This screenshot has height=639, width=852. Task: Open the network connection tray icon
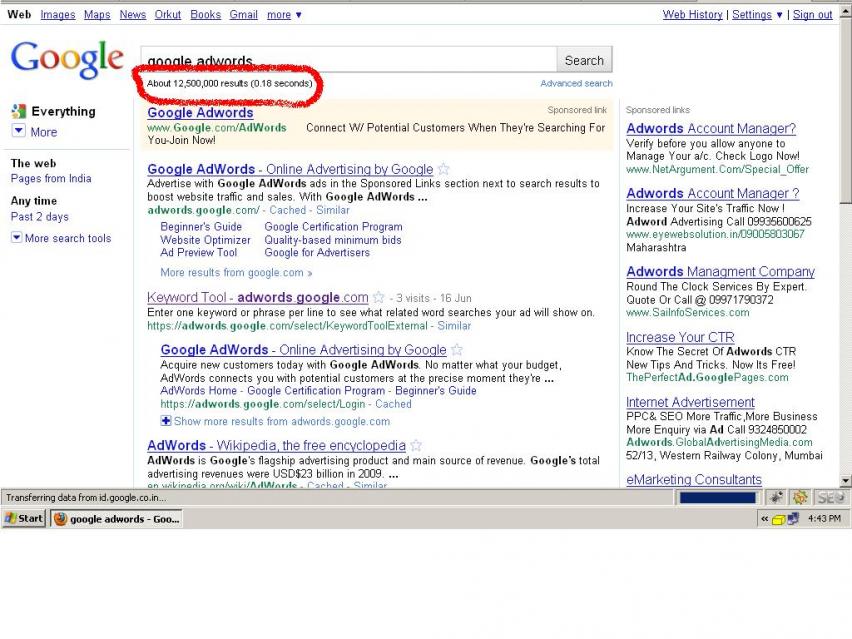pyautogui.click(x=793, y=519)
